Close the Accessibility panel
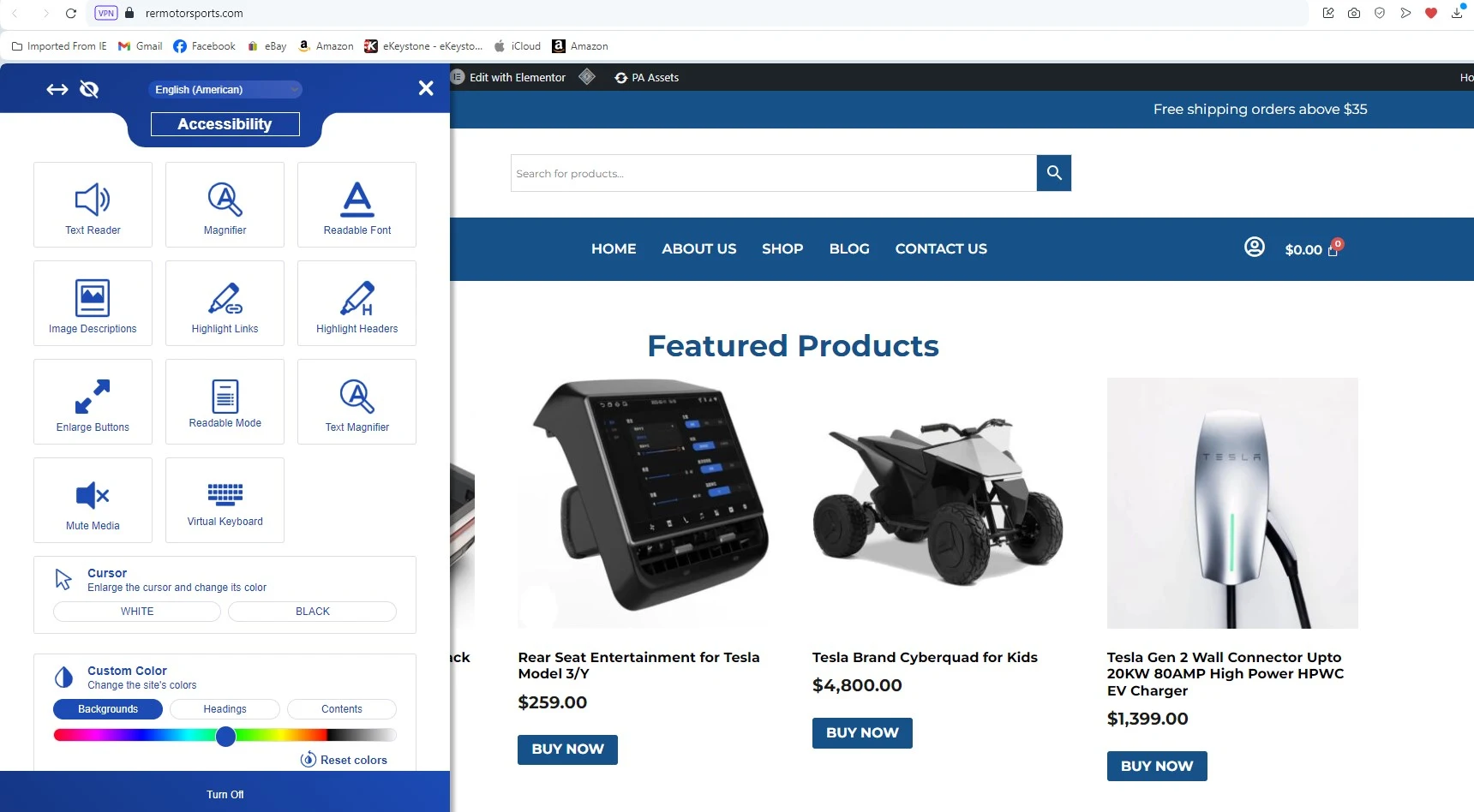The height and width of the screenshot is (812, 1474). point(426,88)
